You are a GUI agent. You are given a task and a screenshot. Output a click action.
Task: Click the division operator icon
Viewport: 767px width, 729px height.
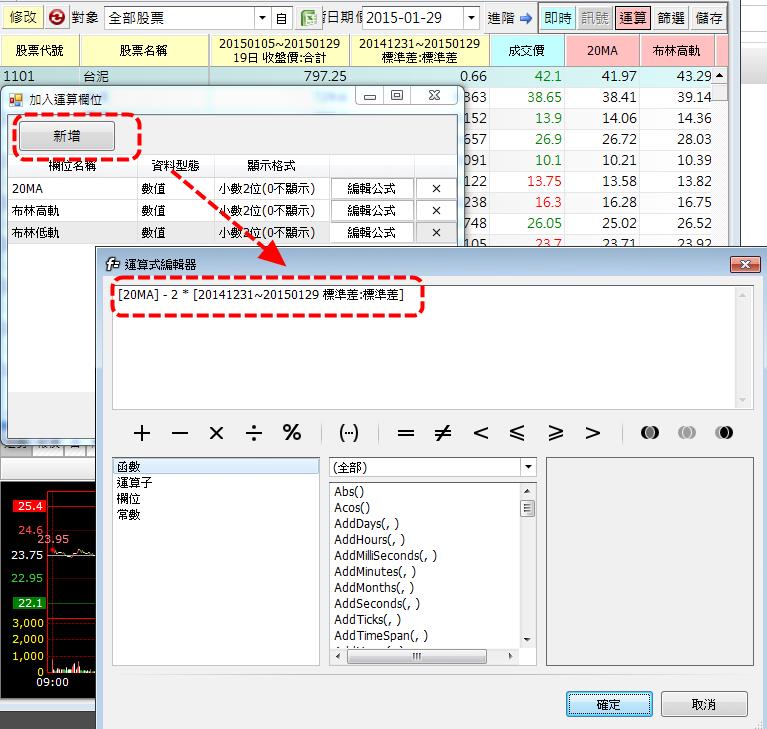254,433
